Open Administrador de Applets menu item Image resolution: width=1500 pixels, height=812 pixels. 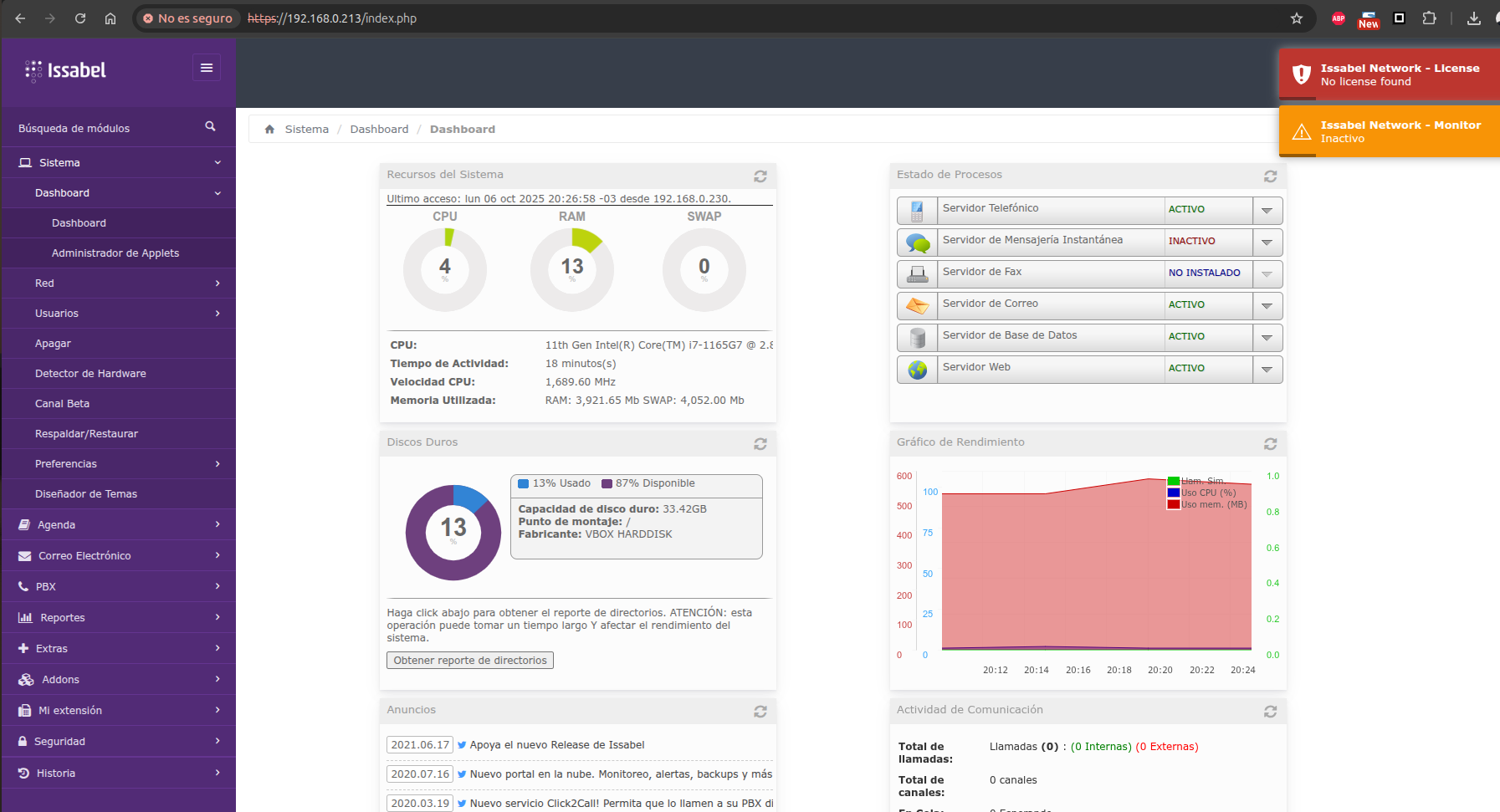(x=115, y=253)
